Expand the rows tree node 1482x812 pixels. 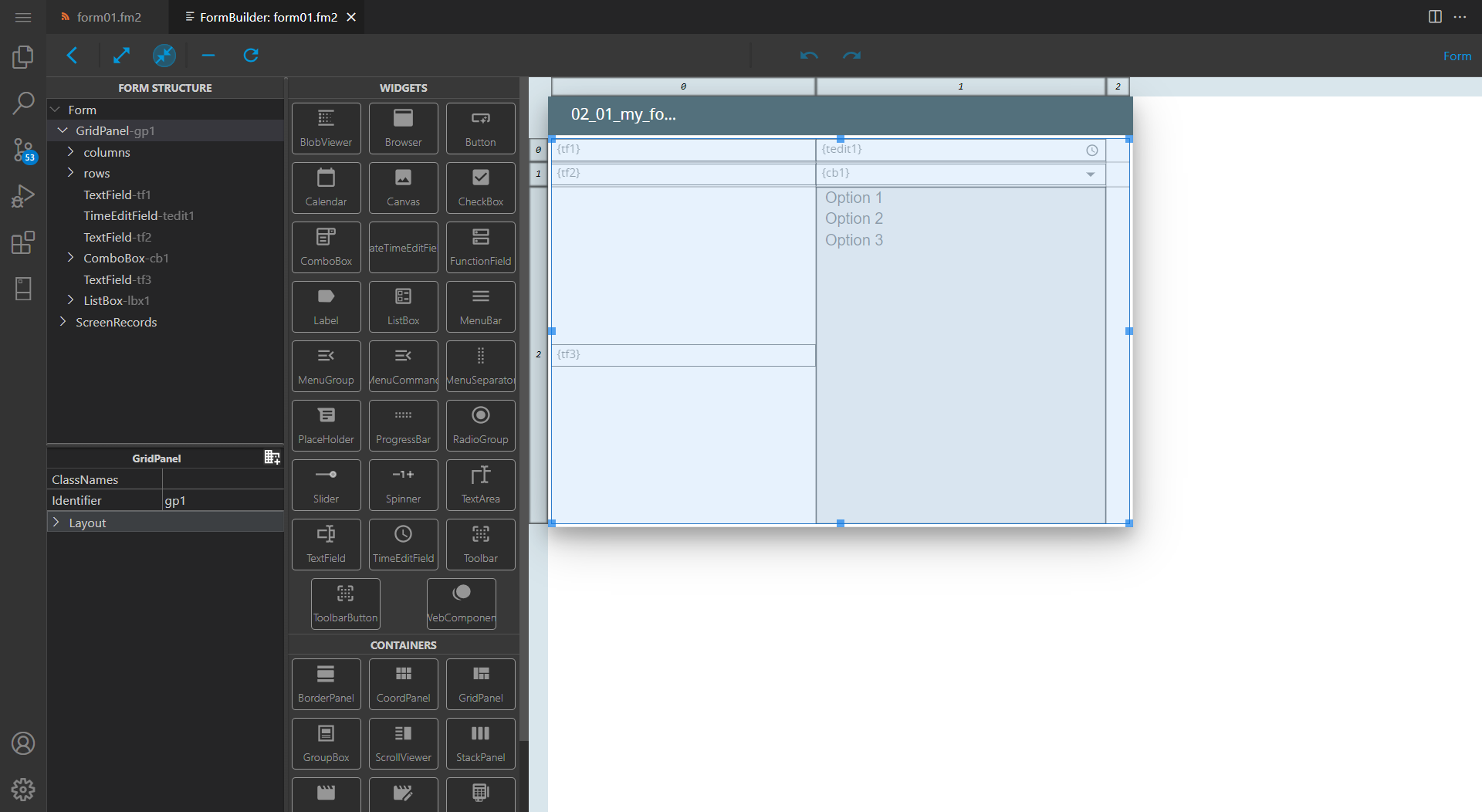pos(70,173)
